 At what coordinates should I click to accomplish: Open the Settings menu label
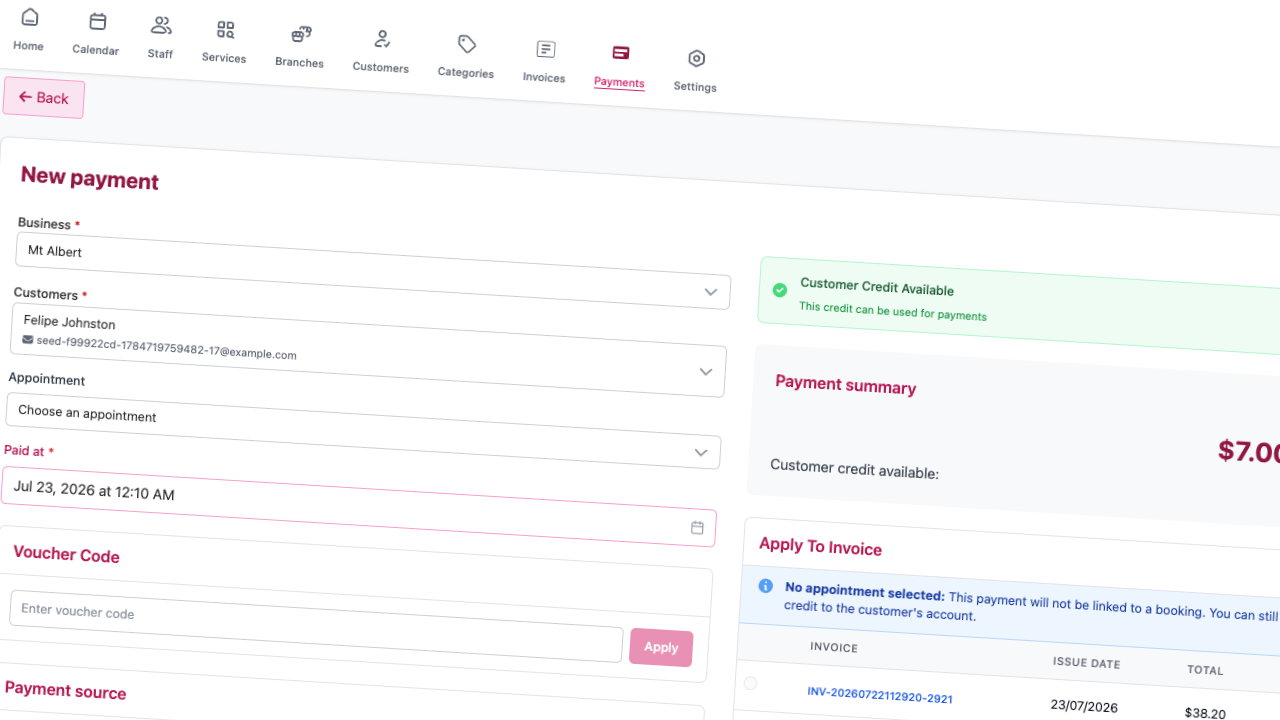(x=695, y=86)
